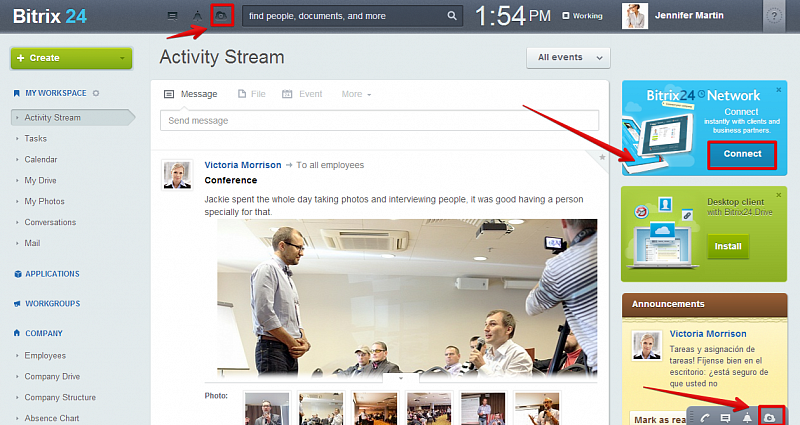The width and height of the screenshot is (800, 425).
Task: Click the phone call icon in bottom bar
Action: tap(705, 418)
